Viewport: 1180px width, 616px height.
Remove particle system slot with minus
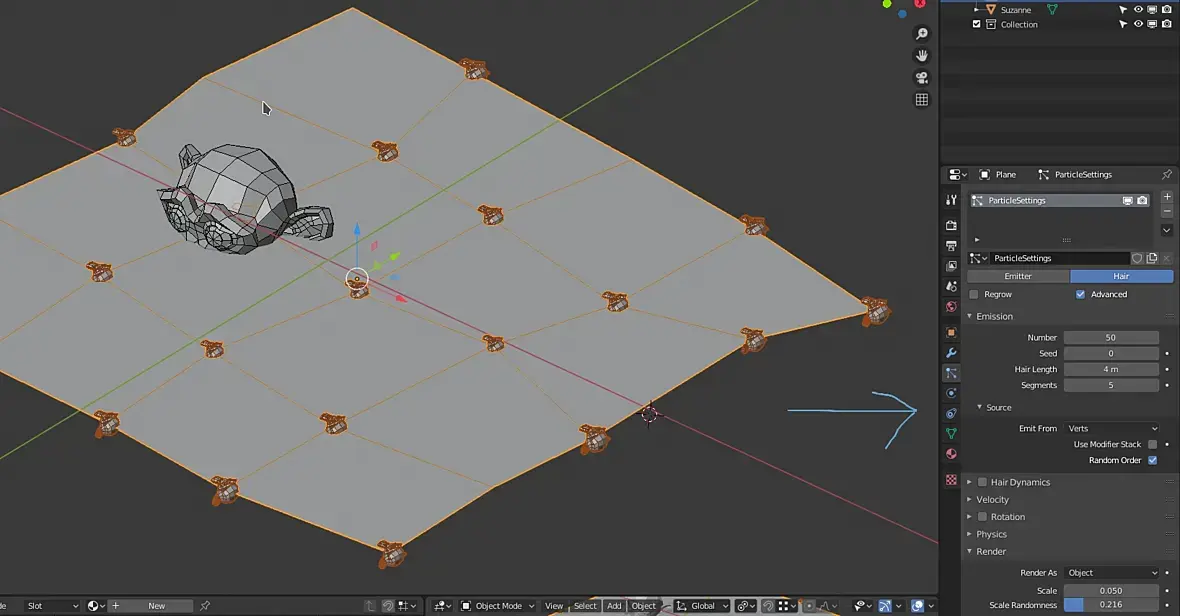[x=1166, y=211]
